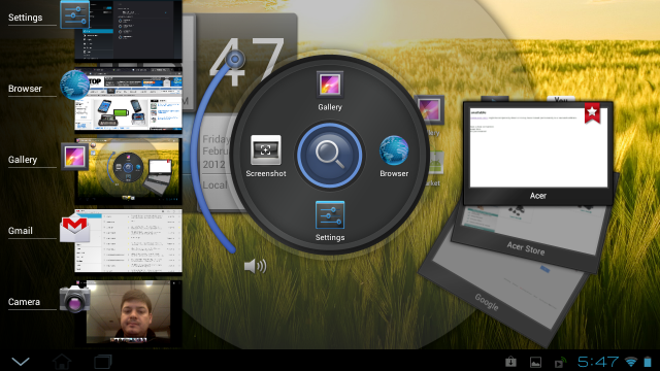Select the Gmail recent app thumbnail
The height and width of the screenshot is (371, 660).
point(128,242)
